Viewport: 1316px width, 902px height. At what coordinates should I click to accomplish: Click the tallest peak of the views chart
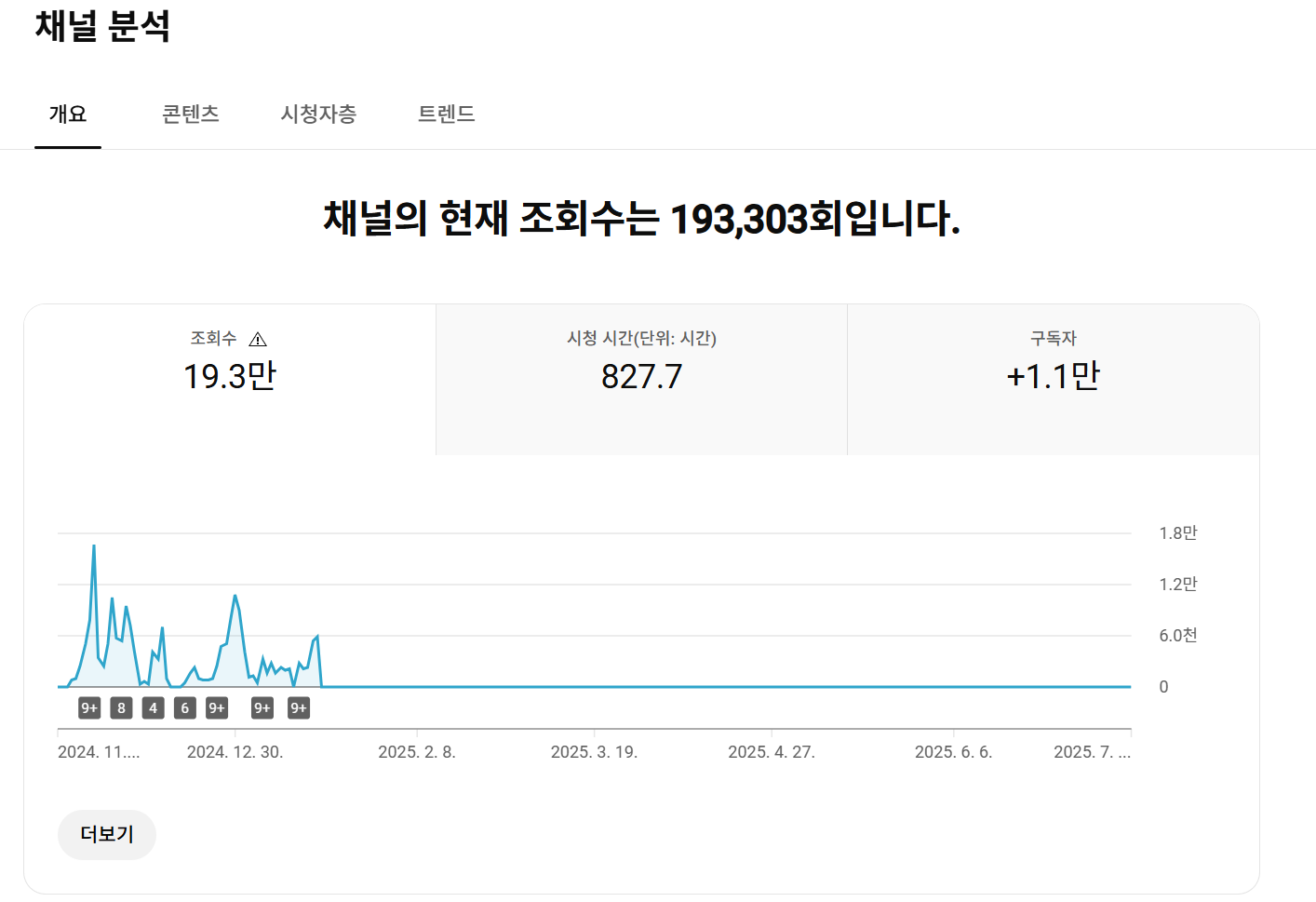point(94,546)
